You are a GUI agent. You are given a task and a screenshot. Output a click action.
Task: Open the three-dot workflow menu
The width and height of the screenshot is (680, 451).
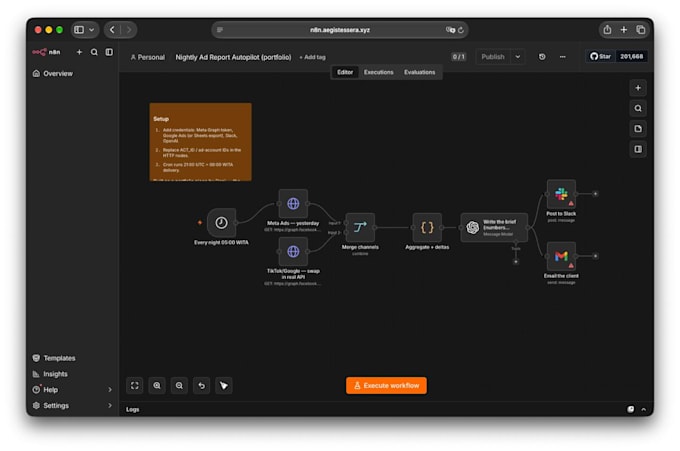point(562,57)
